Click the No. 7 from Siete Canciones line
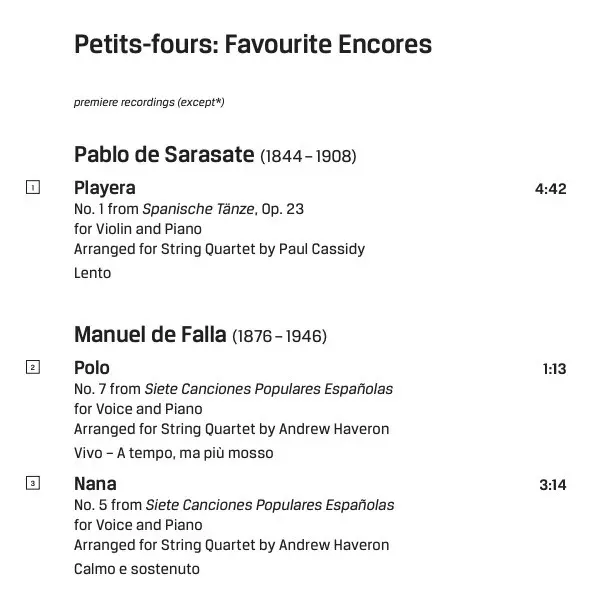Image resolution: width=599 pixels, height=599 pixels. 233,389
